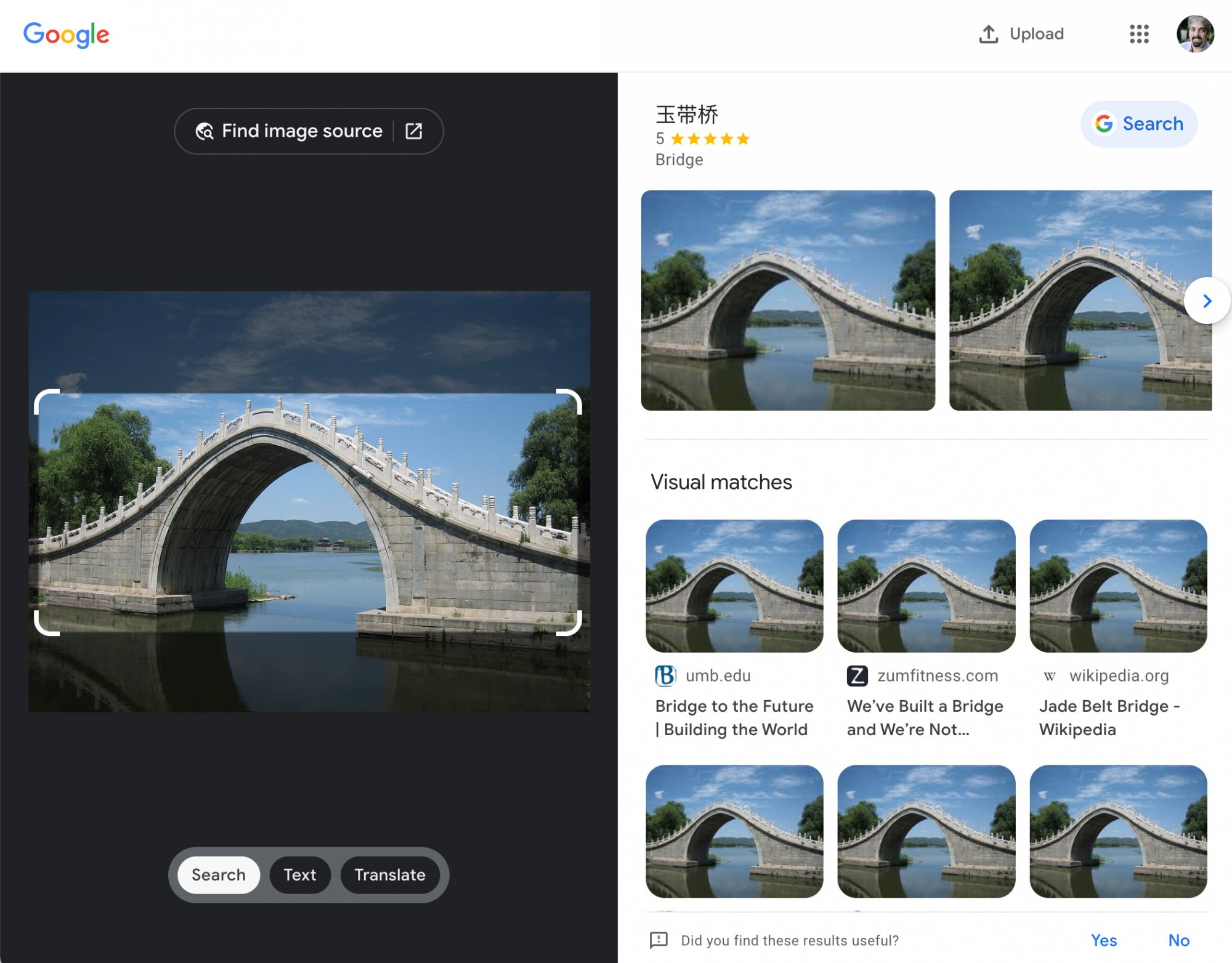Answer No to results usefulness question
The image size is (1232, 963).
click(1179, 940)
